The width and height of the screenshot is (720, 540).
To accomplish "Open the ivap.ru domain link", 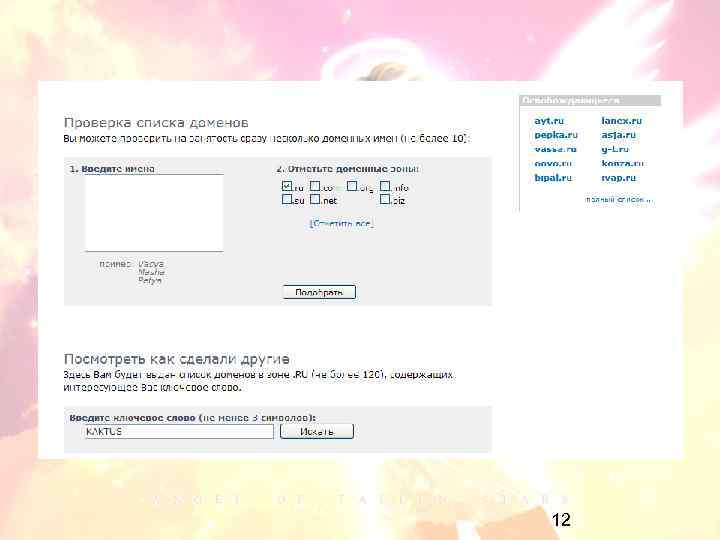I will [x=619, y=178].
